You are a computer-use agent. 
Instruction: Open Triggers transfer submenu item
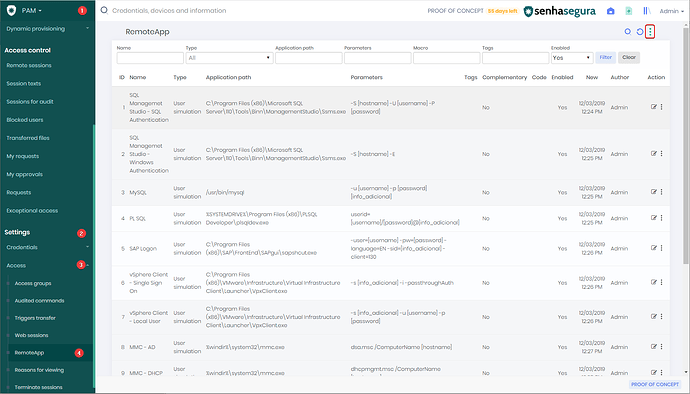(35, 318)
